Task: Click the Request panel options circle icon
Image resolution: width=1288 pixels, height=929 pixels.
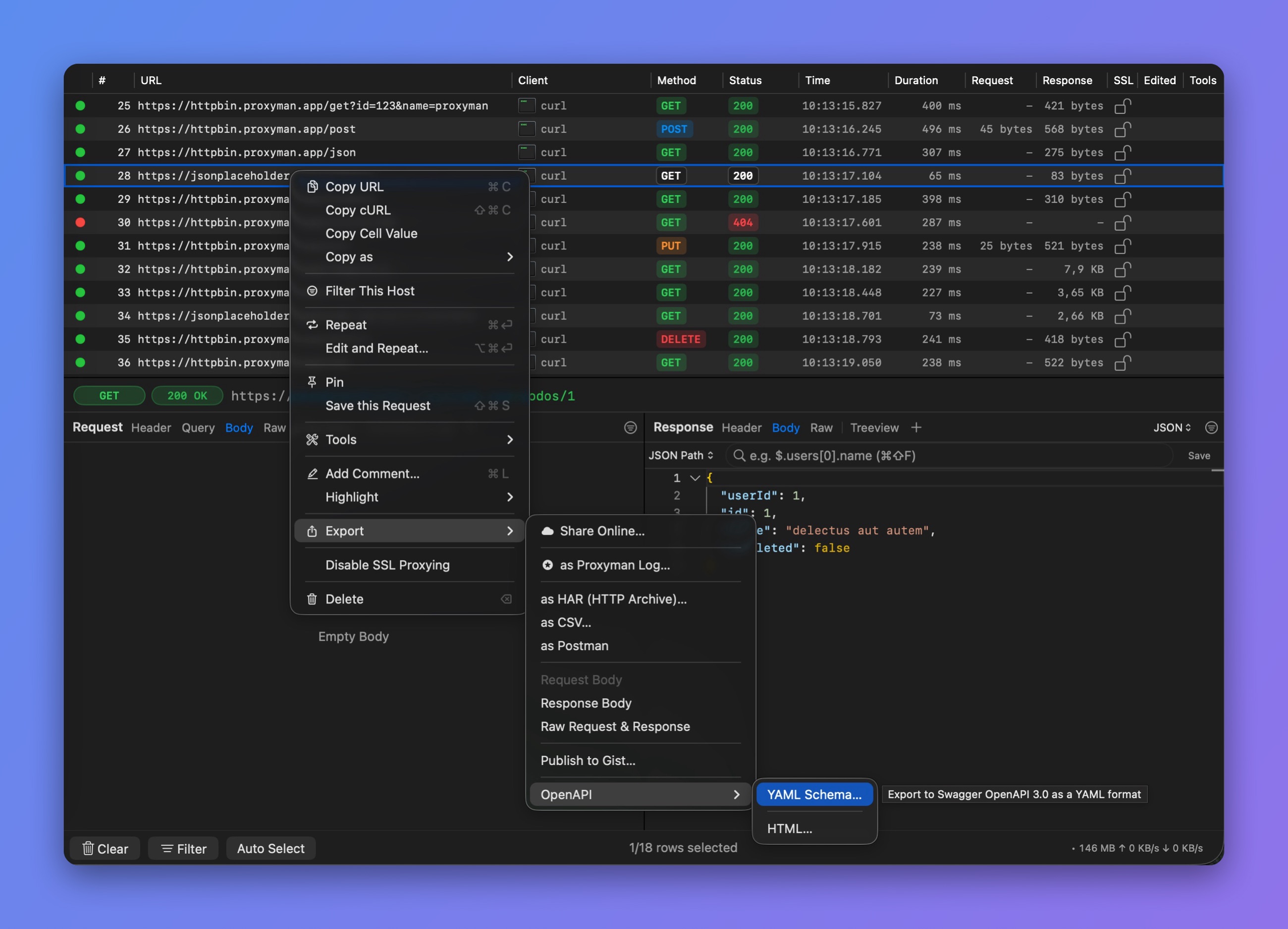Action: 630,427
